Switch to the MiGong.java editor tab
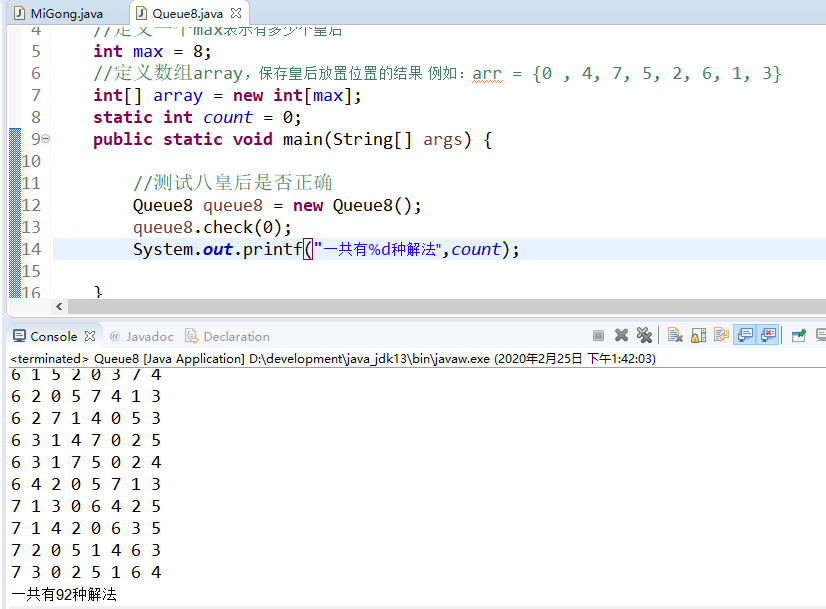The height and width of the screenshot is (609, 826). (x=59, y=13)
